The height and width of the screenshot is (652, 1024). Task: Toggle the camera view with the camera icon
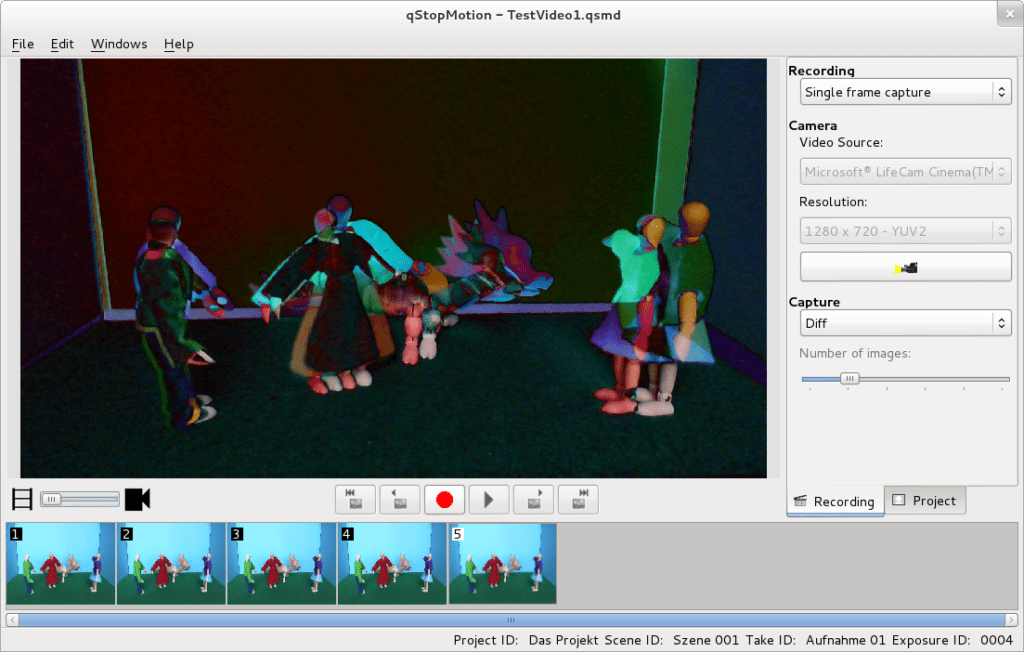coord(137,498)
